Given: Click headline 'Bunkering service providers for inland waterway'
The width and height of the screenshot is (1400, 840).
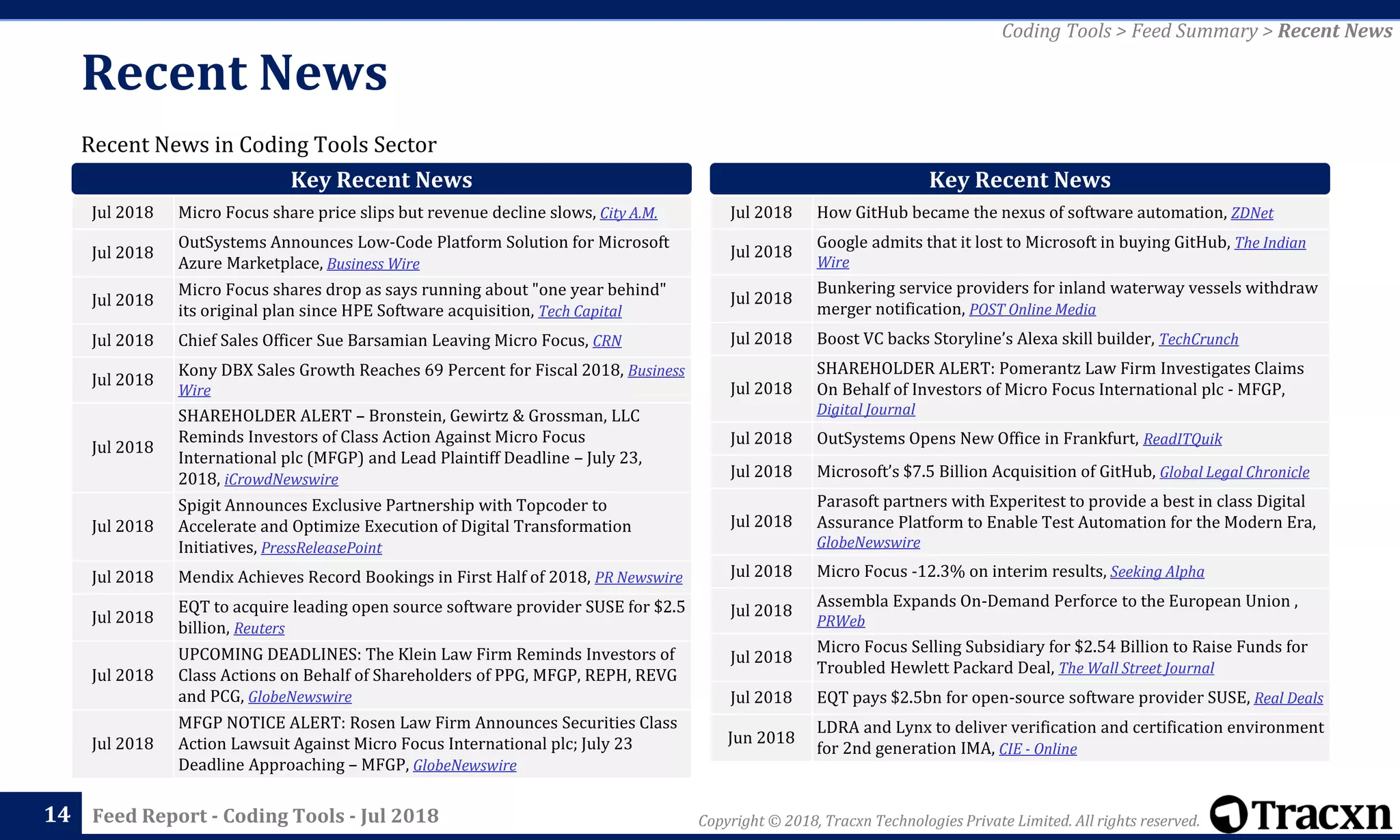Looking at the screenshot, I should coord(1067,298).
